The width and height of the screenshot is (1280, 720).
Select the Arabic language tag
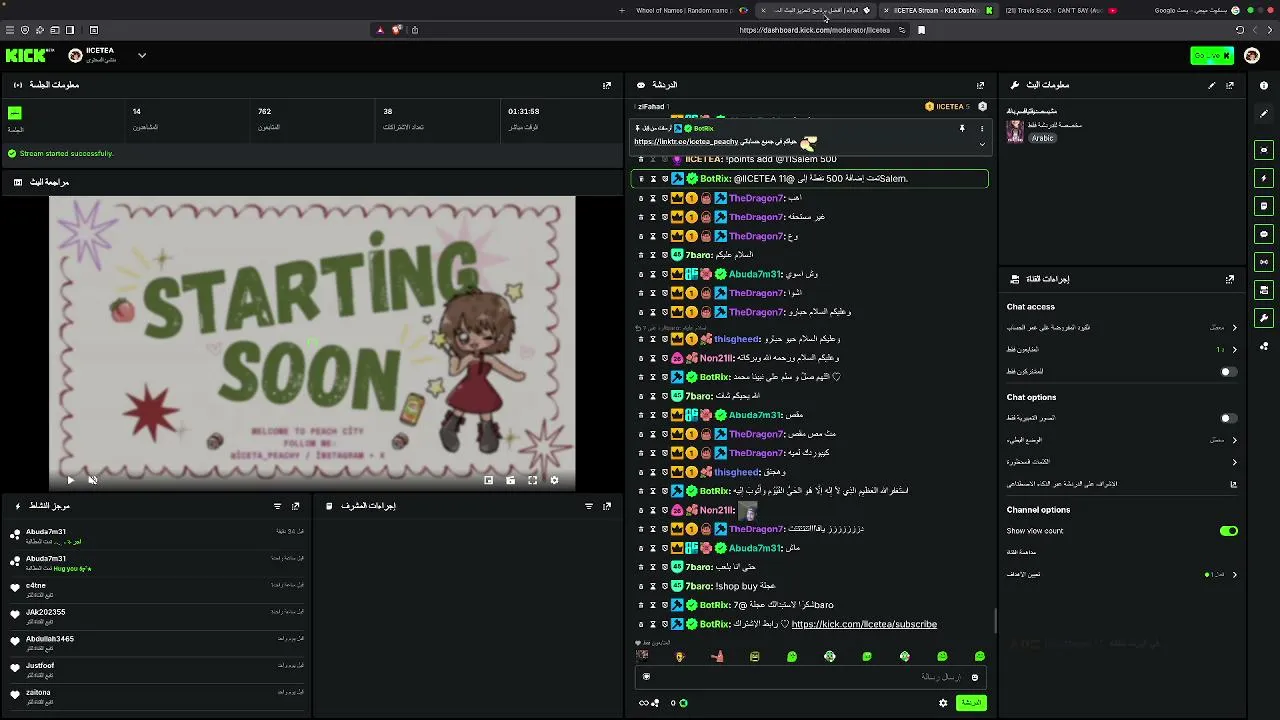coord(1043,138)
